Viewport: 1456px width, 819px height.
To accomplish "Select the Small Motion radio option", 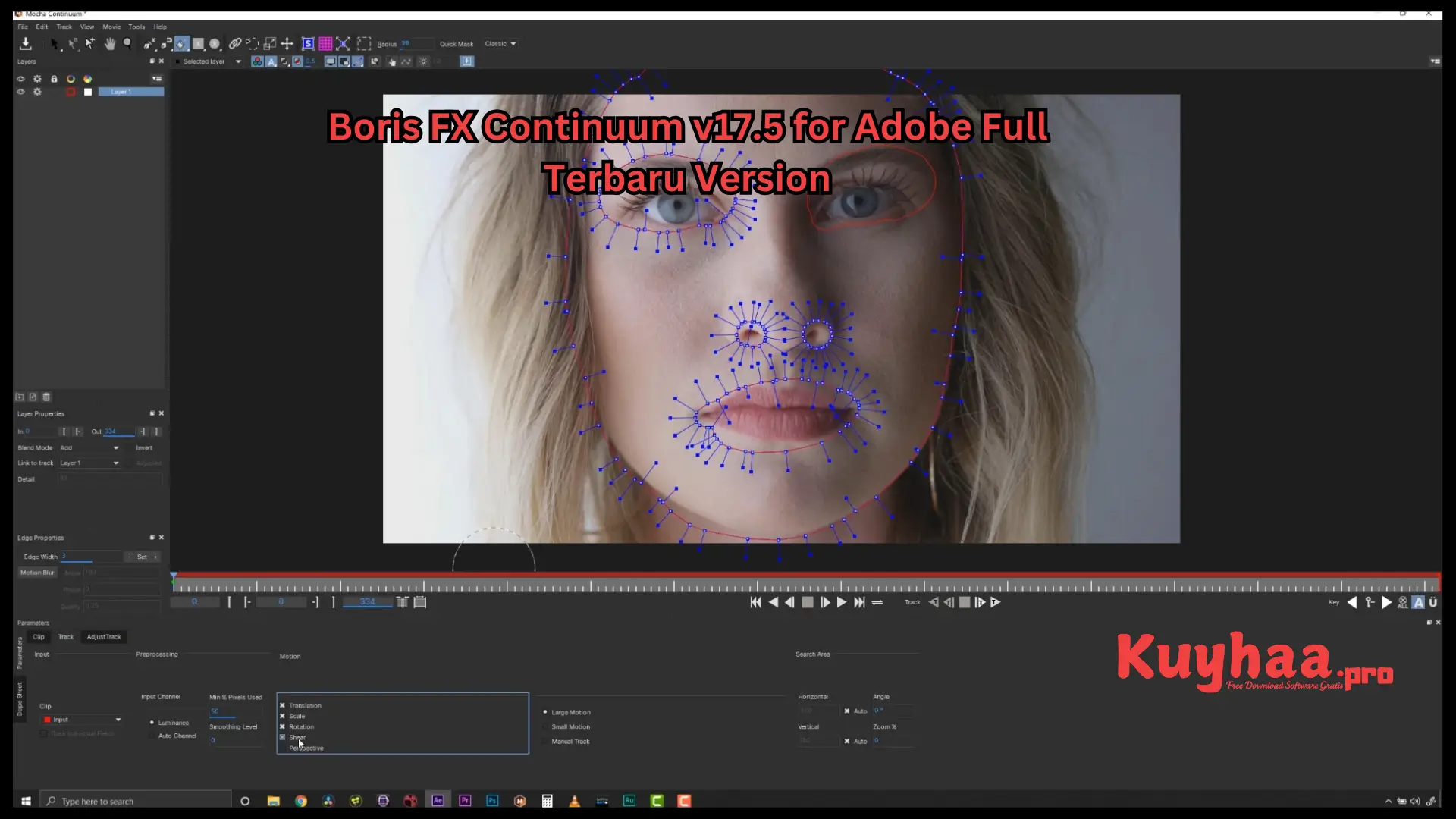I will pos(545,726).
